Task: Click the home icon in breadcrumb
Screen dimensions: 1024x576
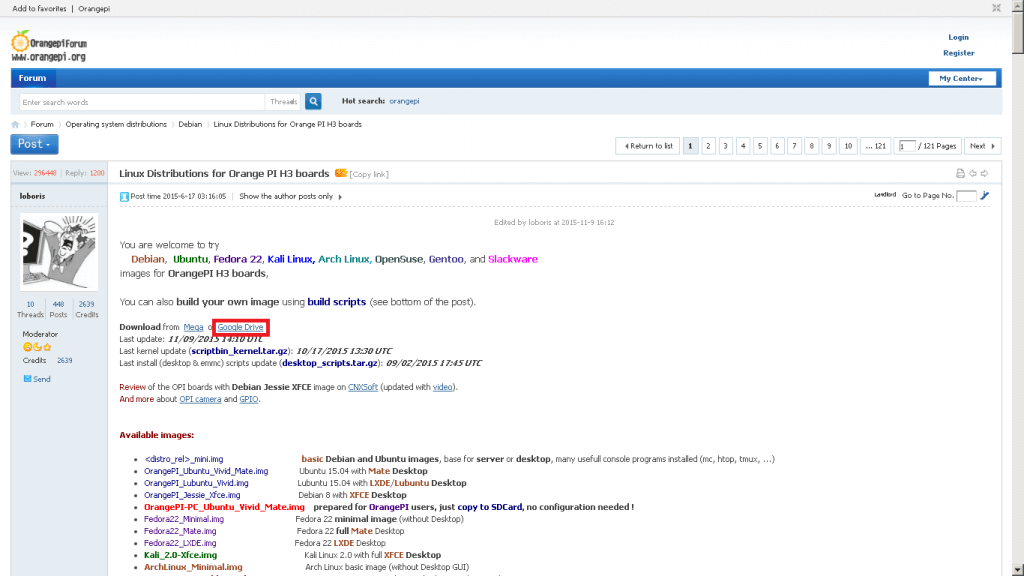Action: (16, 124)
